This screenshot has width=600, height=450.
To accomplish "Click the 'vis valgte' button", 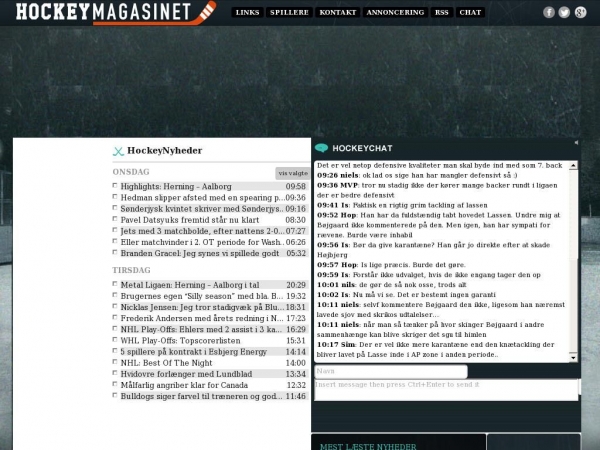I will coord(293,173).
